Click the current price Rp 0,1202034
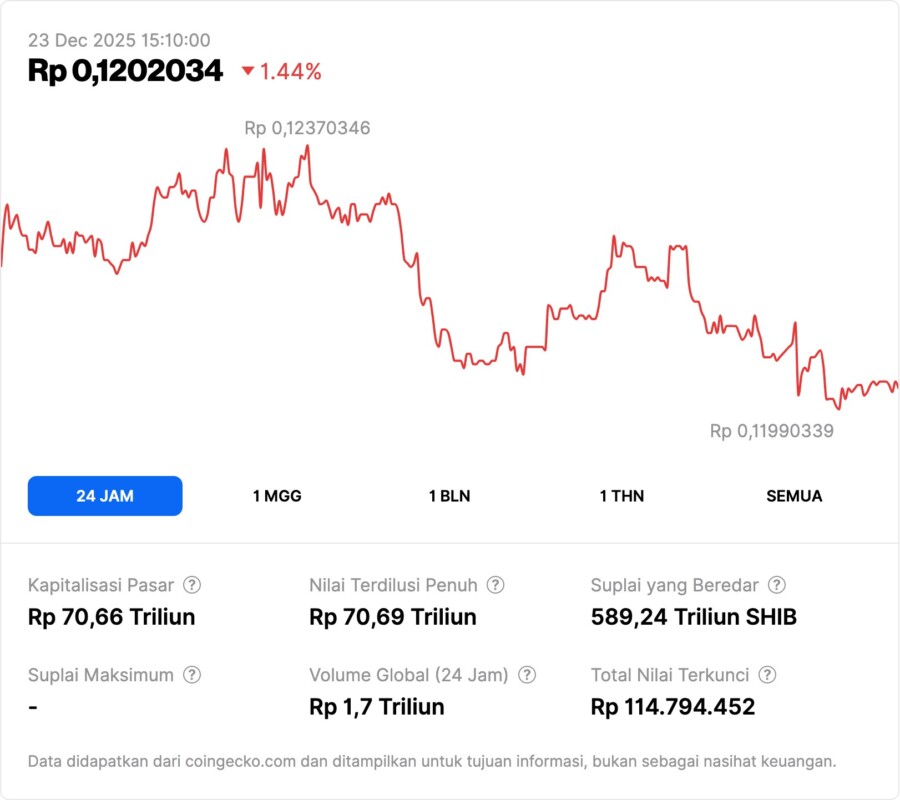 125,71
